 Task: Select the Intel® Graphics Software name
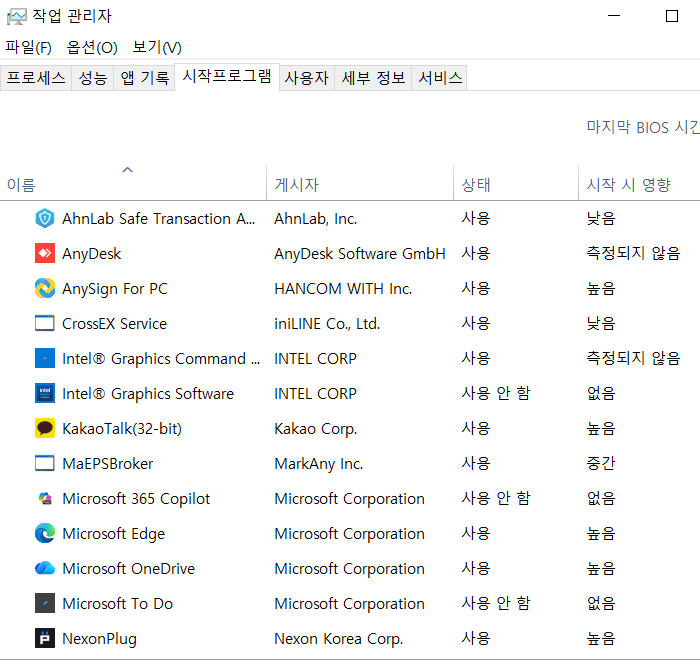tap(148, 394)
